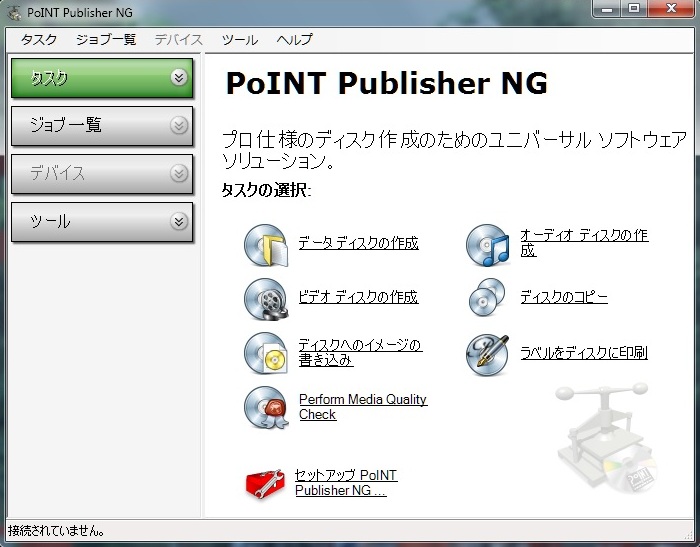Open セットアップ PoINT Publisher NG link
The width and height of the screenshot is (700, 547).
(346, 482)
